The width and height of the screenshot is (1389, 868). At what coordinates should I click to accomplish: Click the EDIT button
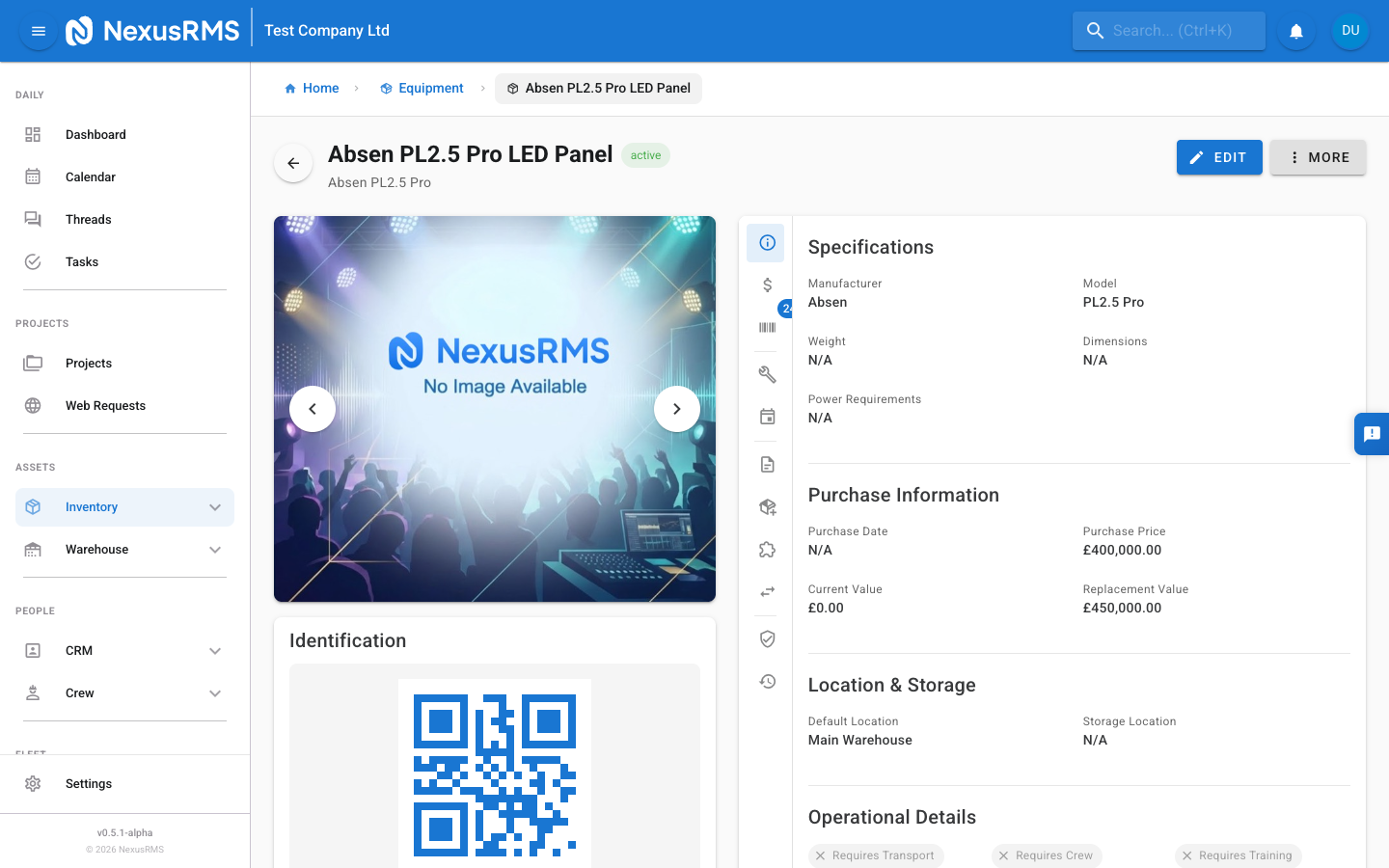1219,157
